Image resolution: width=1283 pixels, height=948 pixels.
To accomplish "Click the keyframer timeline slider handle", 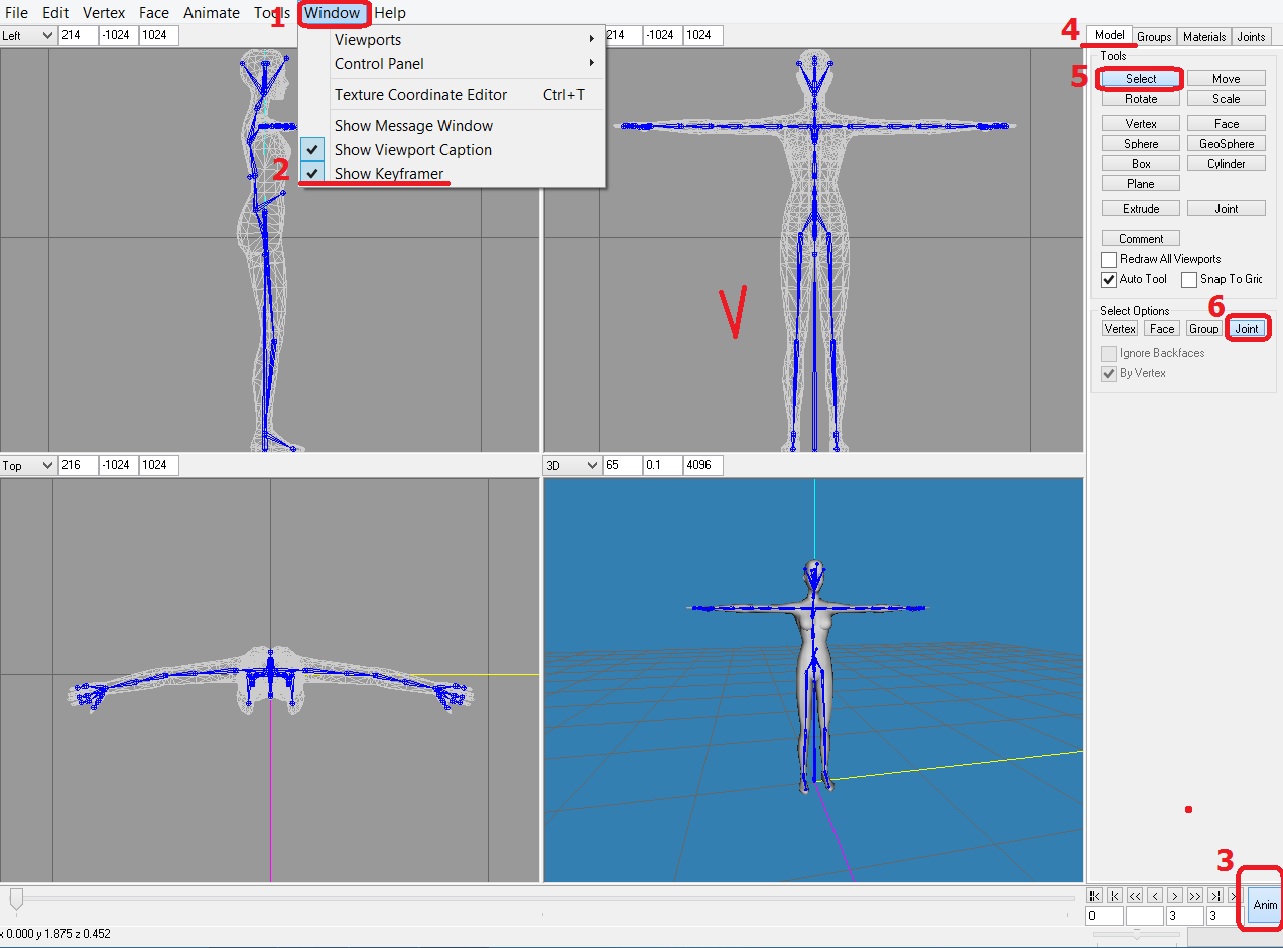I will 16,897.
